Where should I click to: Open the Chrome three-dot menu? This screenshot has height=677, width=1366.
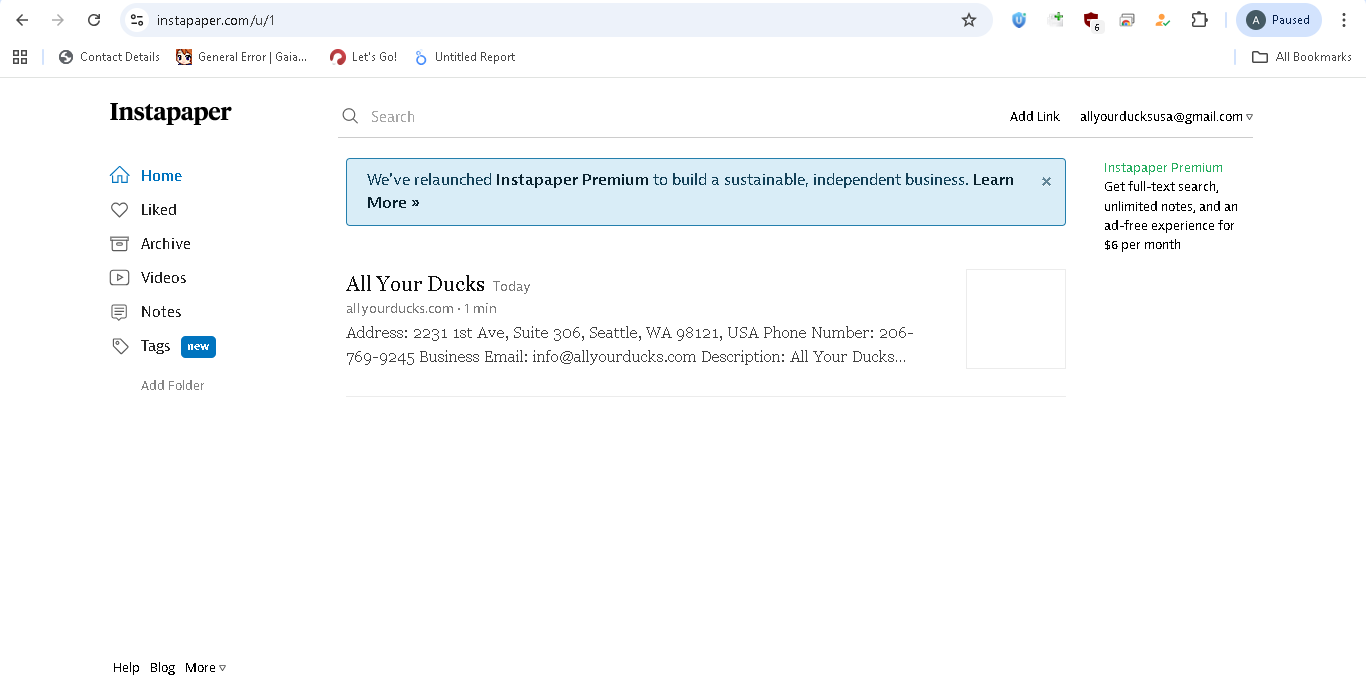tap(1344, 20)
